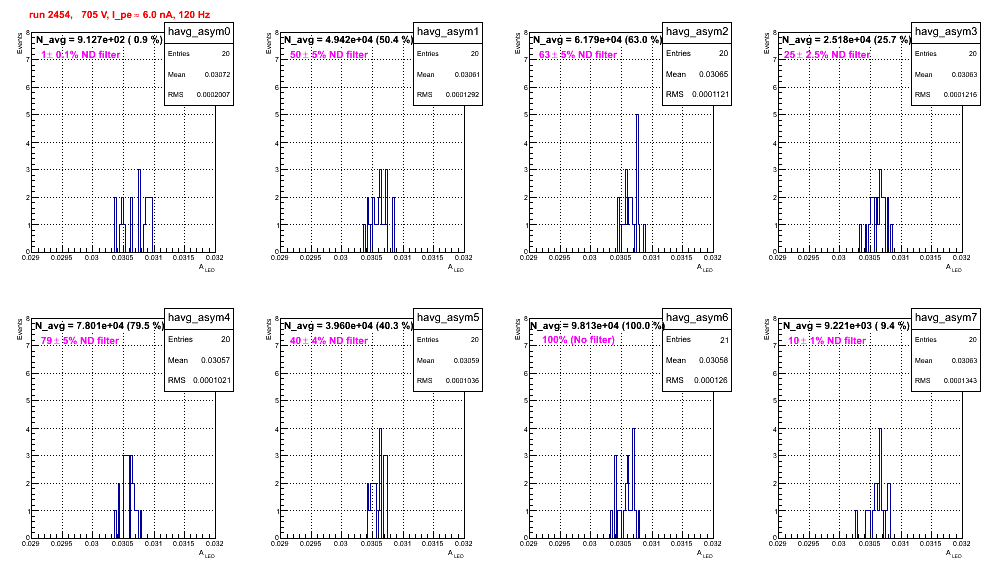Click RMS 0.0002007 in havg_asym0 stats
This screenshot has width=996, height=572.
click(199, 95)
